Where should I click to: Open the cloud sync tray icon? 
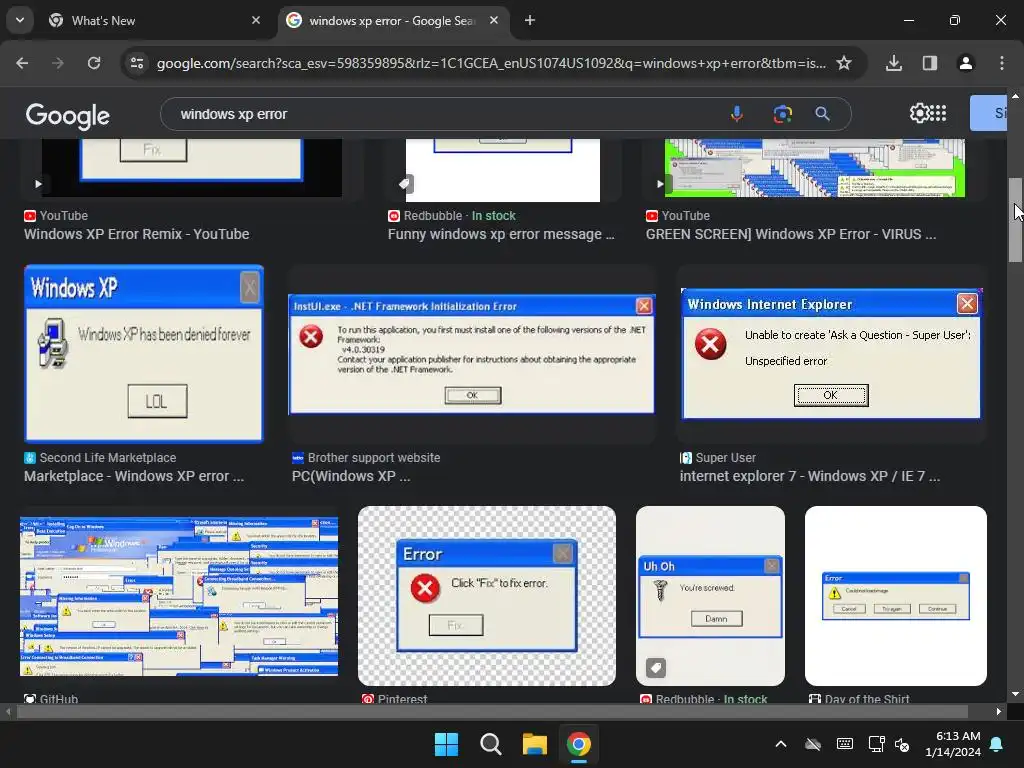point(813,744)
